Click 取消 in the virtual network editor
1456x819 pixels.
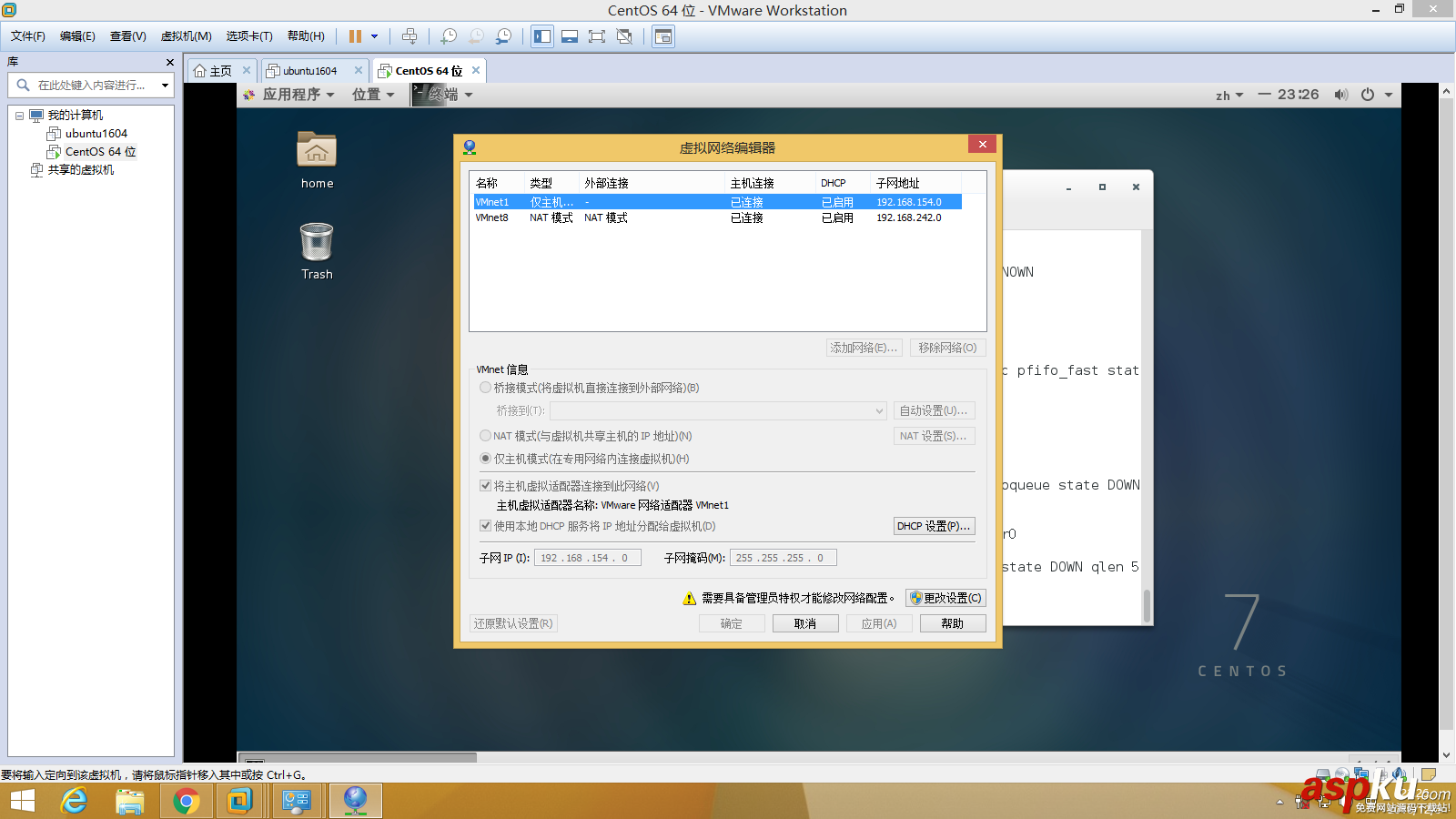(x=805, y=623)
